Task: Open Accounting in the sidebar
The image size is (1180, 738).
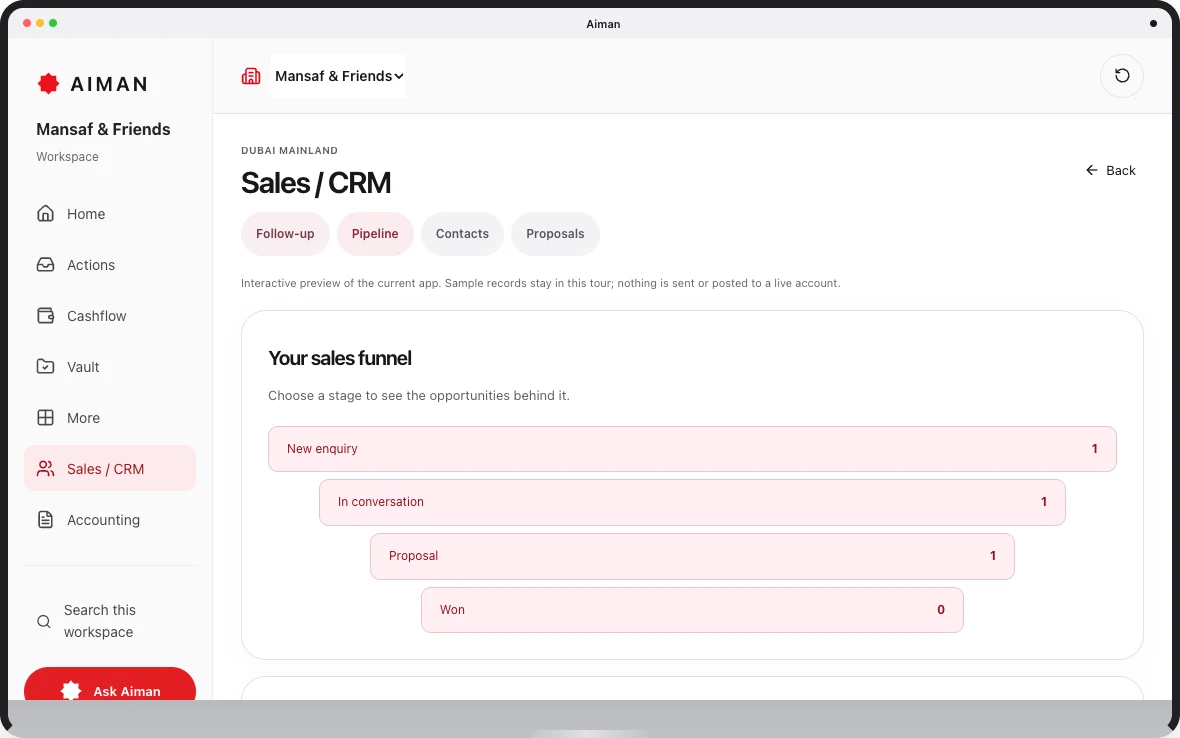Action: [110, 520]
